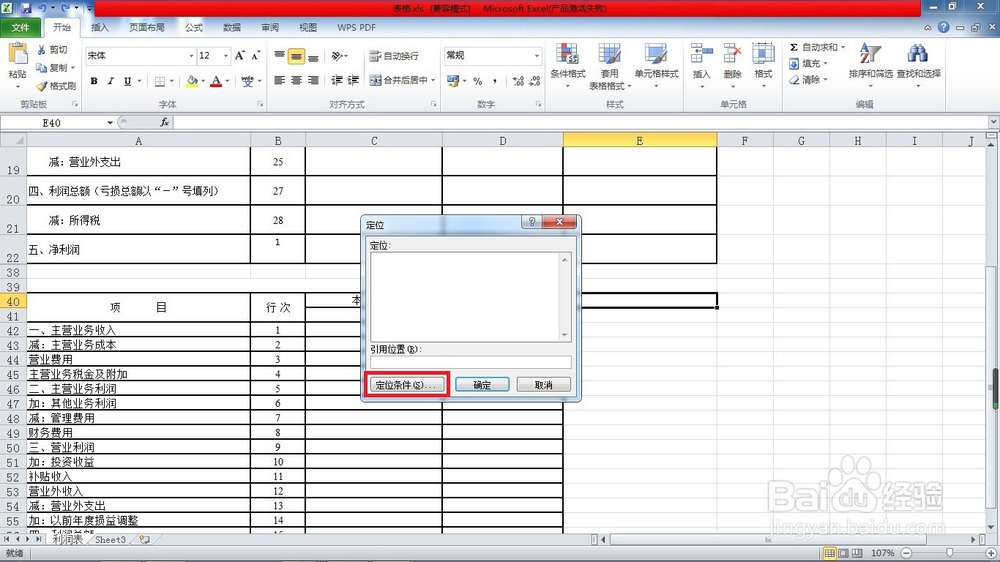Switch to the 审阅 Review tab
Screen dimensions: 1000x562
pos(270,27)
